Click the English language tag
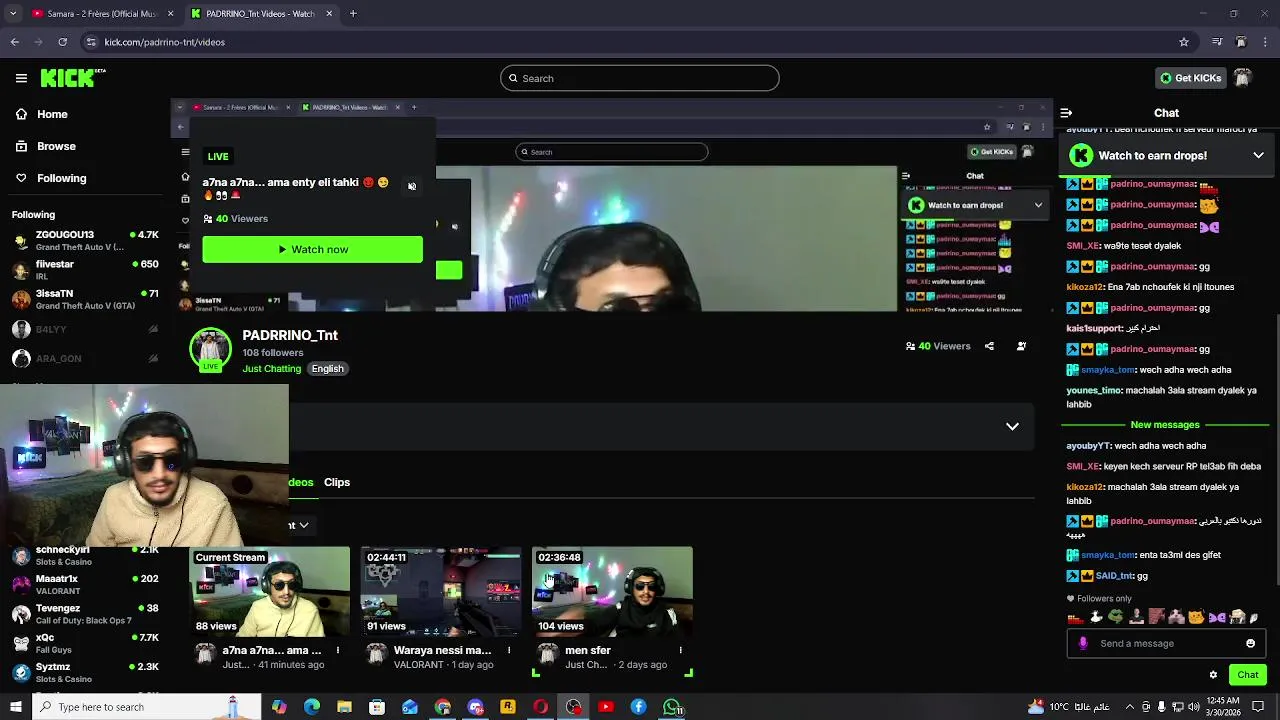 (x=327, y=369)
